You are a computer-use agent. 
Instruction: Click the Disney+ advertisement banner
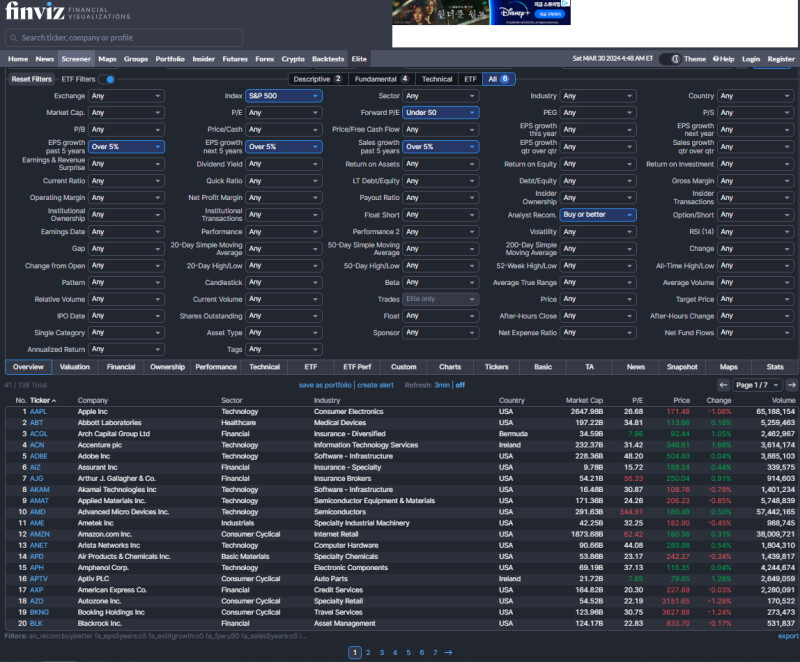click(481, 12)
